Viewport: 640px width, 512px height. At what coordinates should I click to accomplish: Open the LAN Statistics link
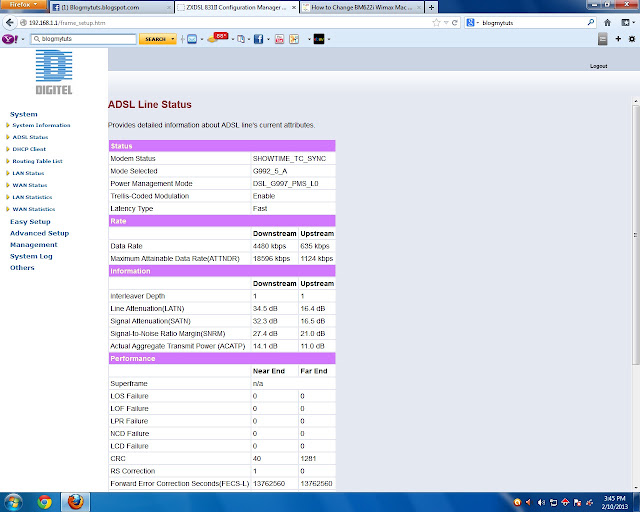(x=32, y=197)
